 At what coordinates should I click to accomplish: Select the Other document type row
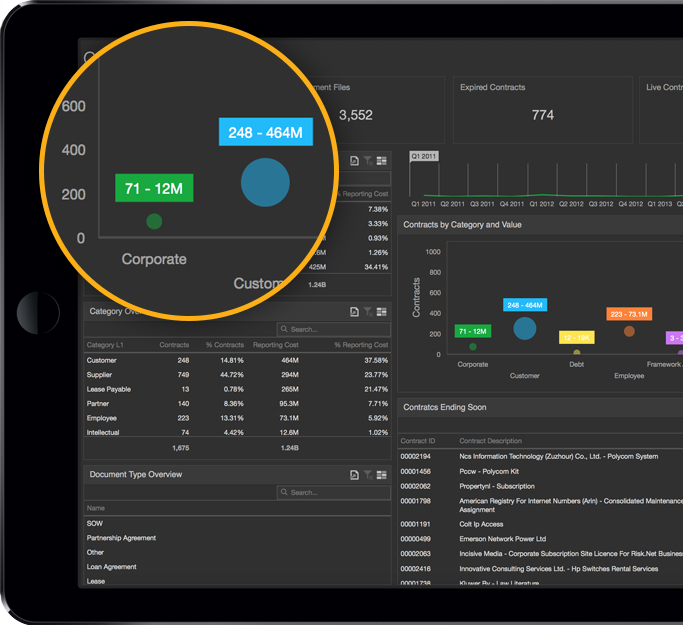(237, 552)
